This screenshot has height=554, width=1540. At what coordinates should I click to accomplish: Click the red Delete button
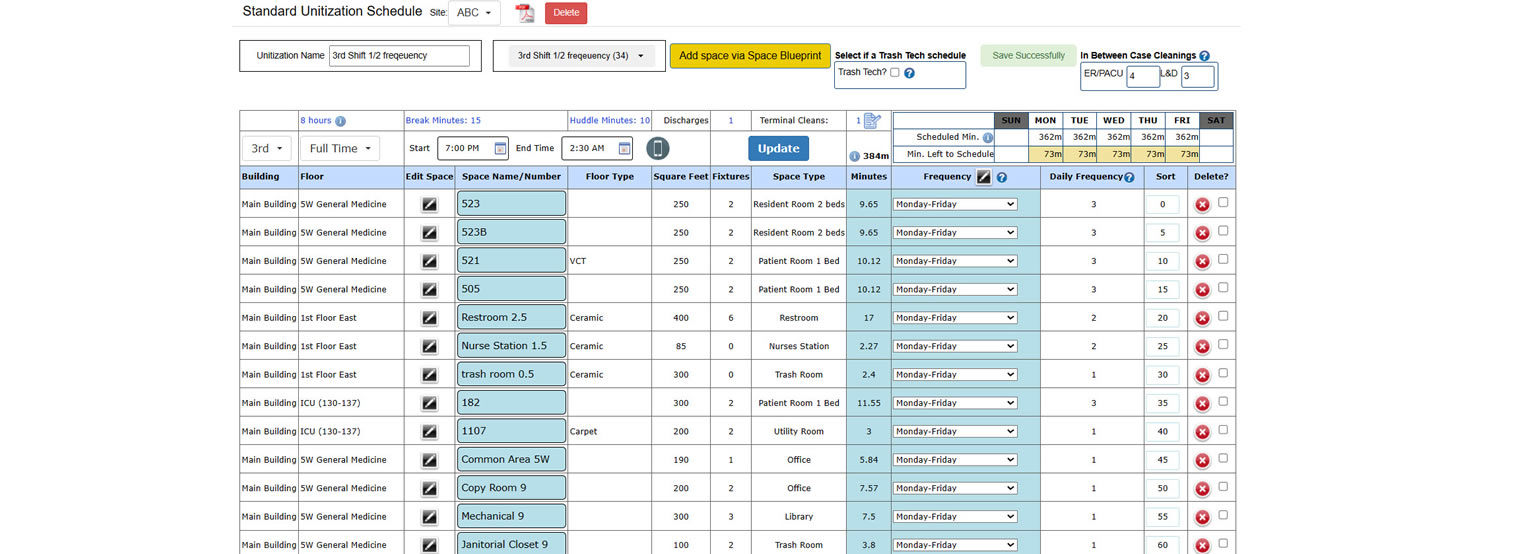(566, 13)
